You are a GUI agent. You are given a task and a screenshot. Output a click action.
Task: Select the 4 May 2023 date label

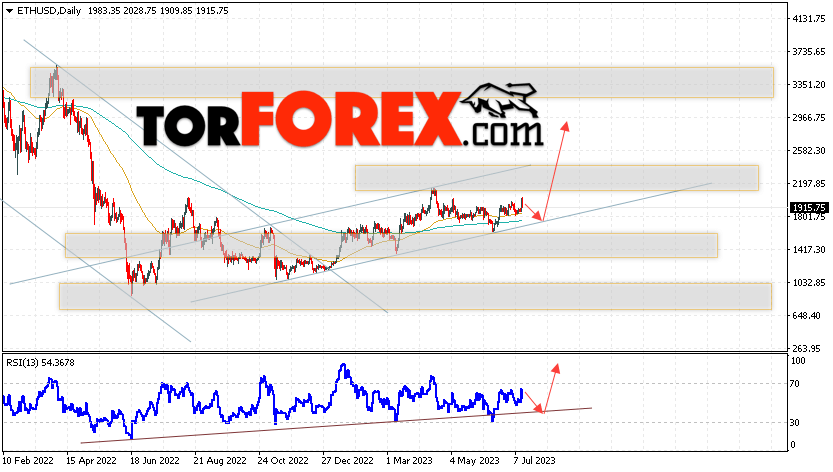[x=474, y=460]
